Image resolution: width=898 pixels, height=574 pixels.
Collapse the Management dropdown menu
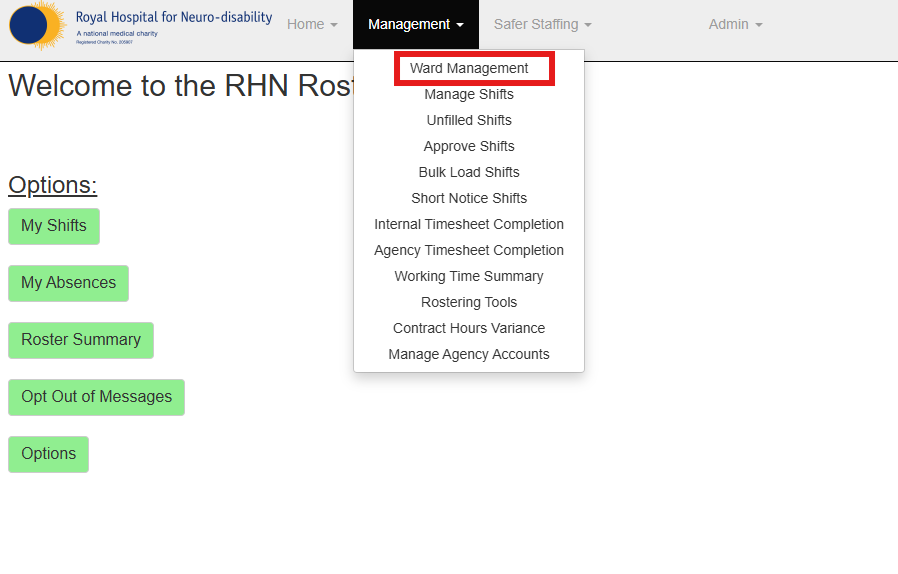[x=416, y=24]
